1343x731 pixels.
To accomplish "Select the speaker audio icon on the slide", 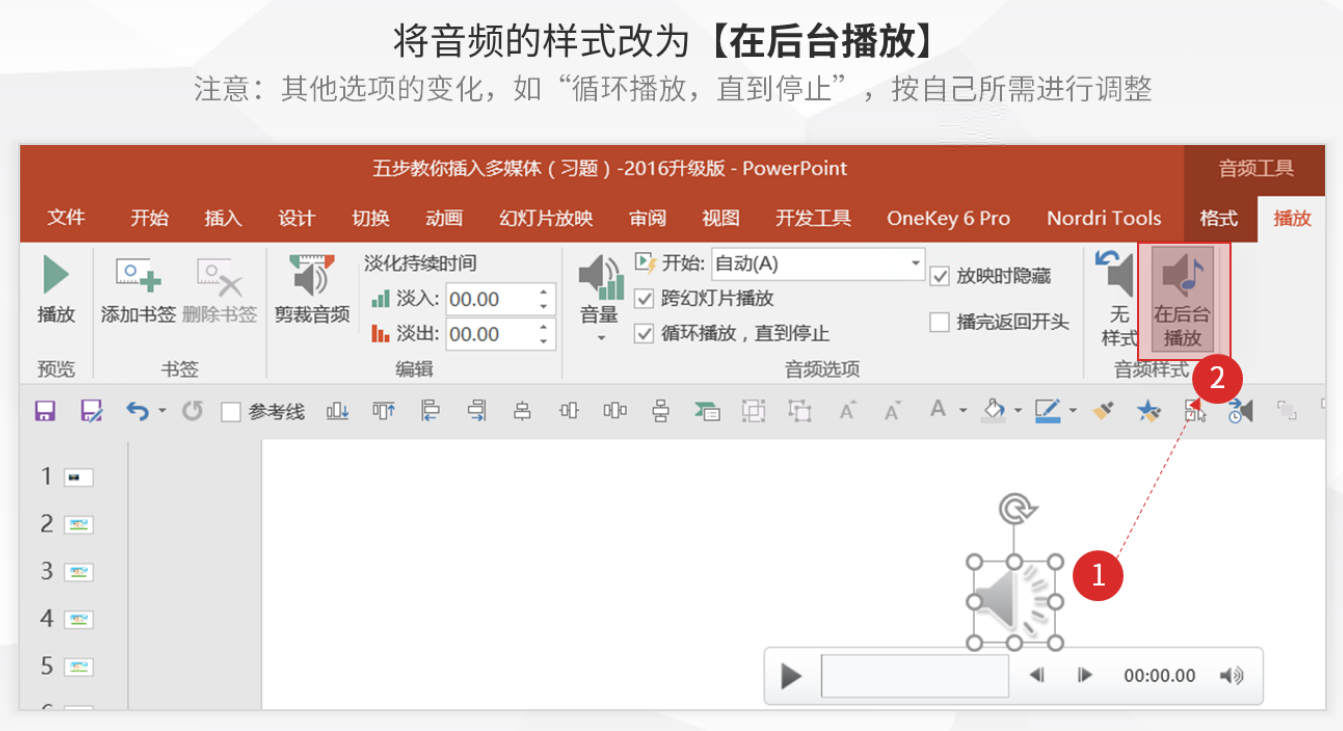I will coord(1013,601).
